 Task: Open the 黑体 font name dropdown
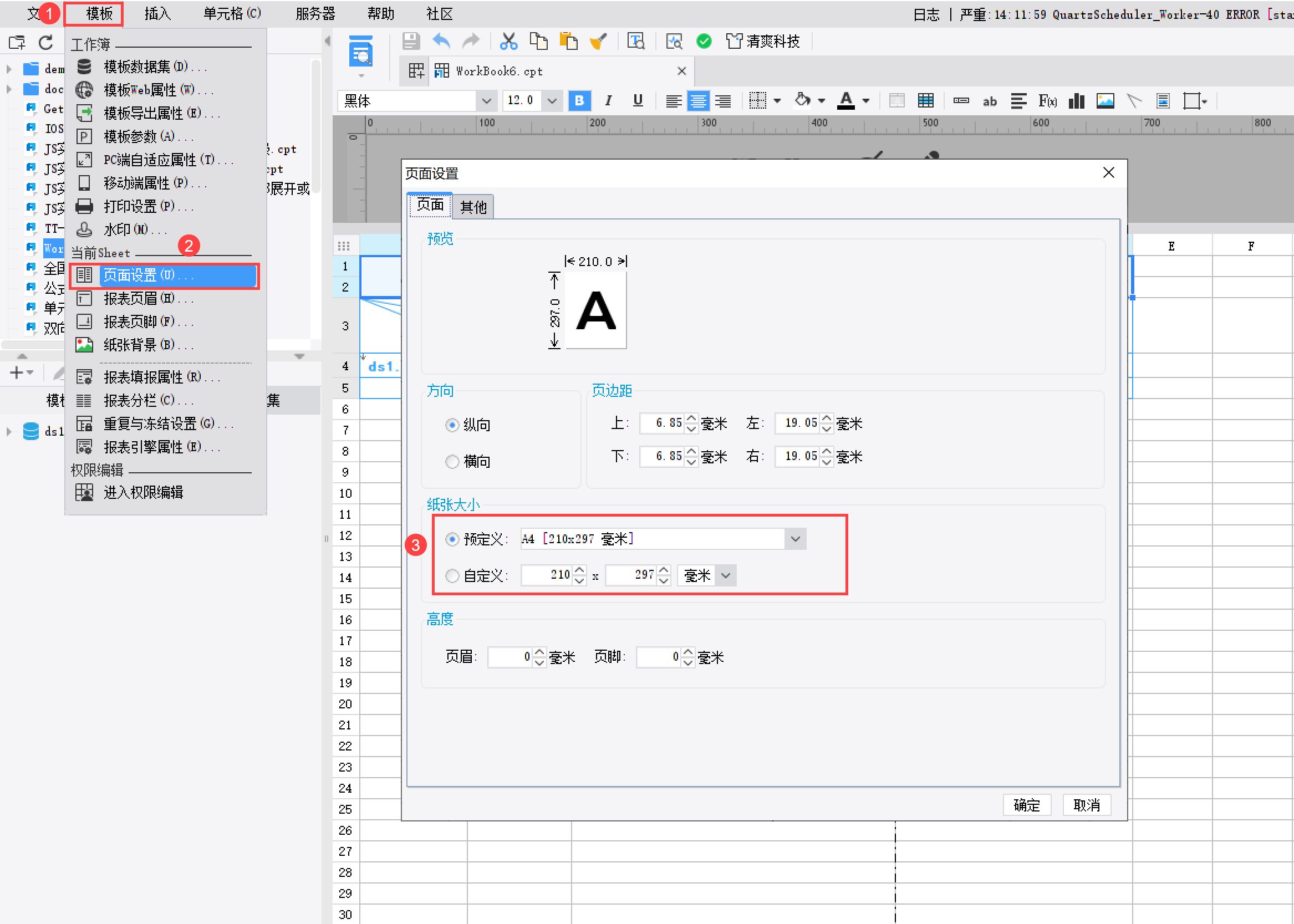point(486,101)
